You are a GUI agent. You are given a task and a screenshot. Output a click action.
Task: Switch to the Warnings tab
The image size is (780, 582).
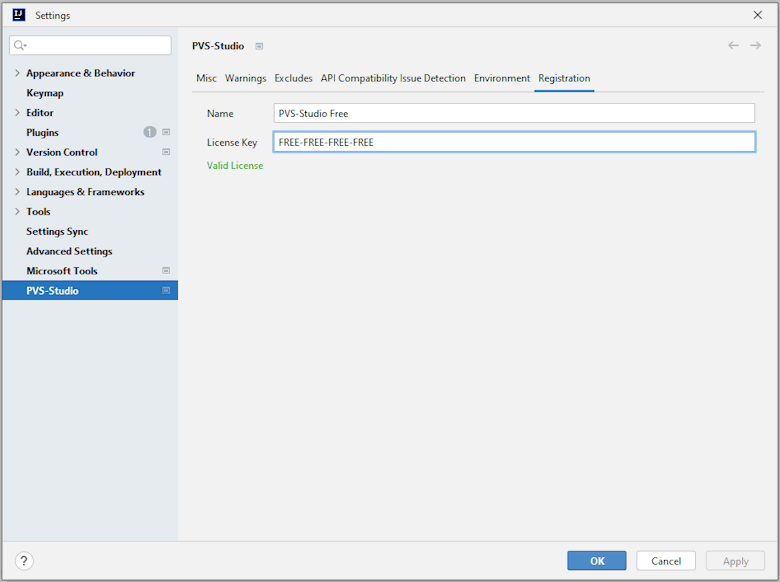(245, 78)
